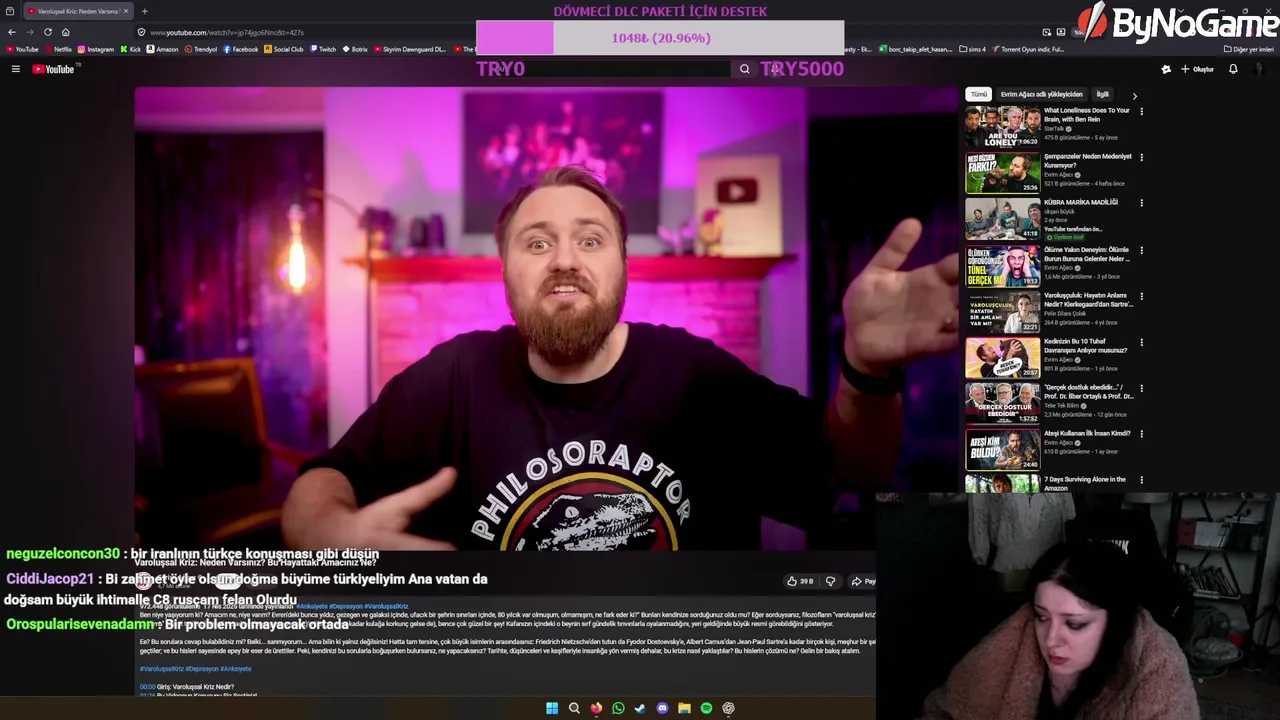This screenshot has height=720, width=1280.
Task: Click the Ateşi Kullanan İlk İnsan Kimdi title
Action: pos(1087,433)
